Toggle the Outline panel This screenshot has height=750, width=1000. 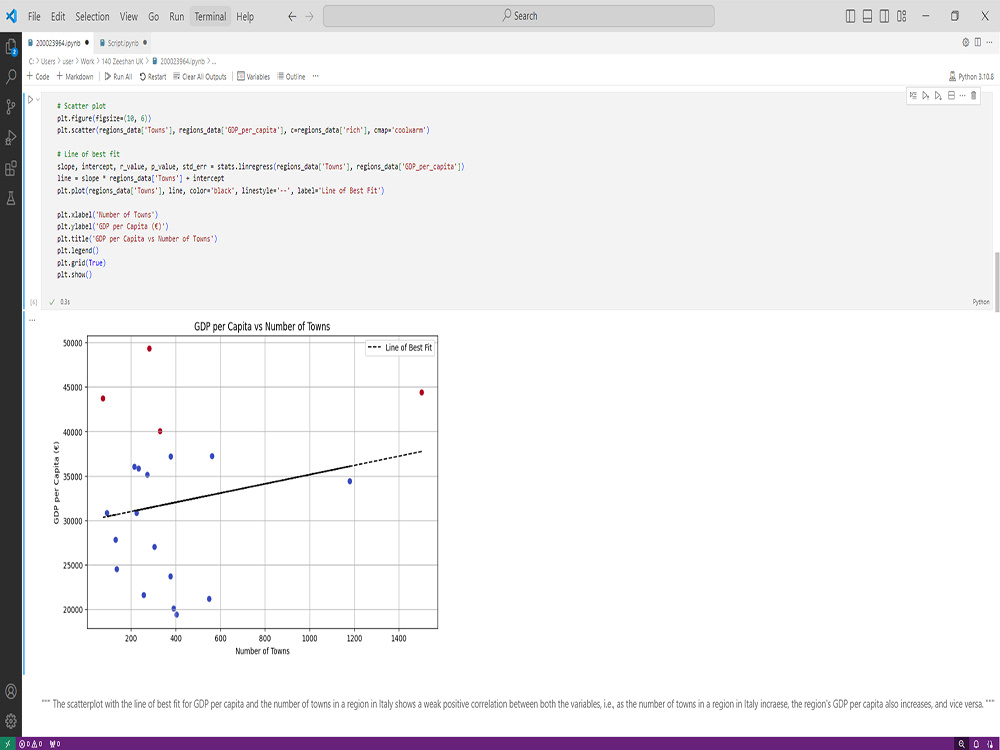(x=290, y=76)
